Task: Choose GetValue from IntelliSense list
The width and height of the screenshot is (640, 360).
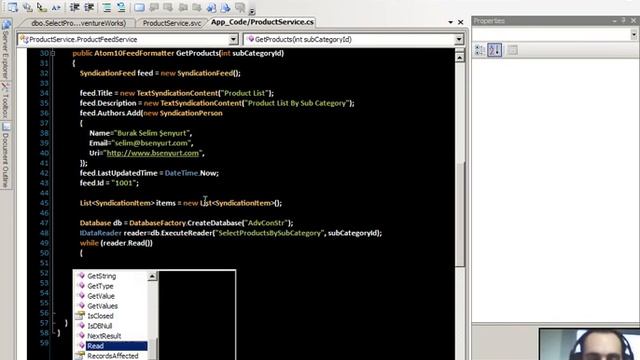Action: pyautogui.click(x=101, y=296)
